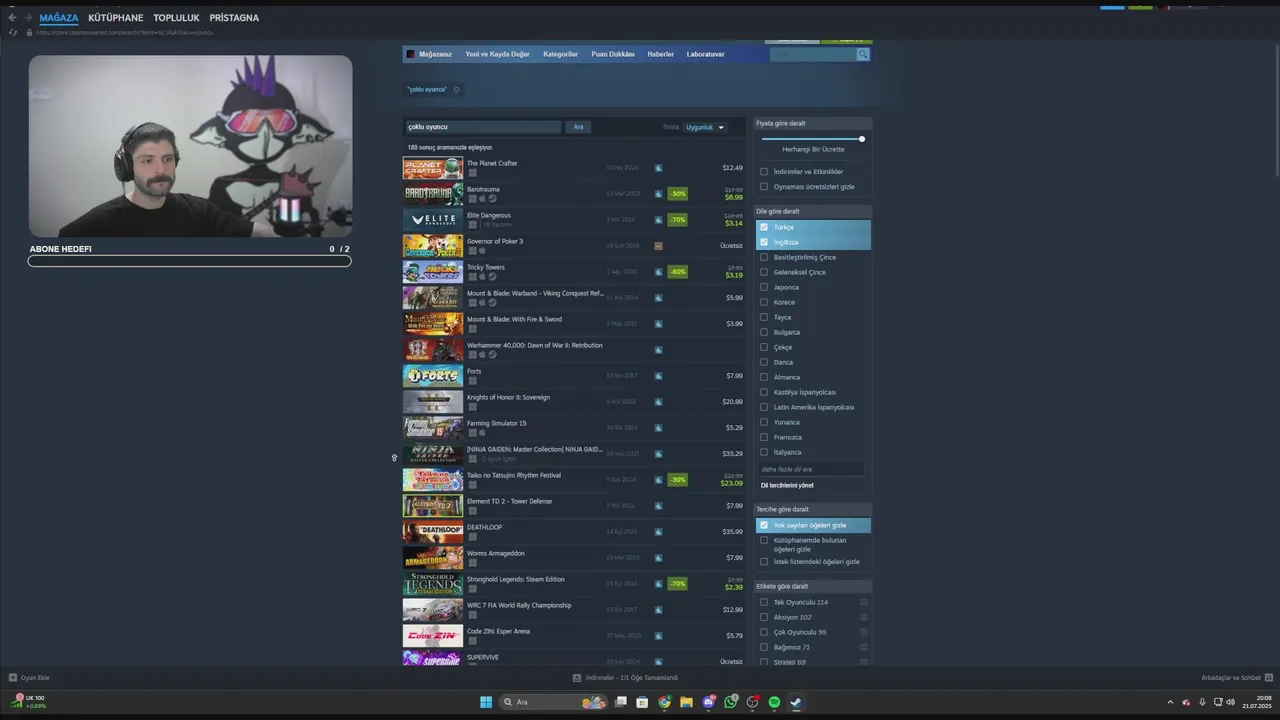
Task: Switch to the TOPLULUK tab
Action: tap(176, 18)
